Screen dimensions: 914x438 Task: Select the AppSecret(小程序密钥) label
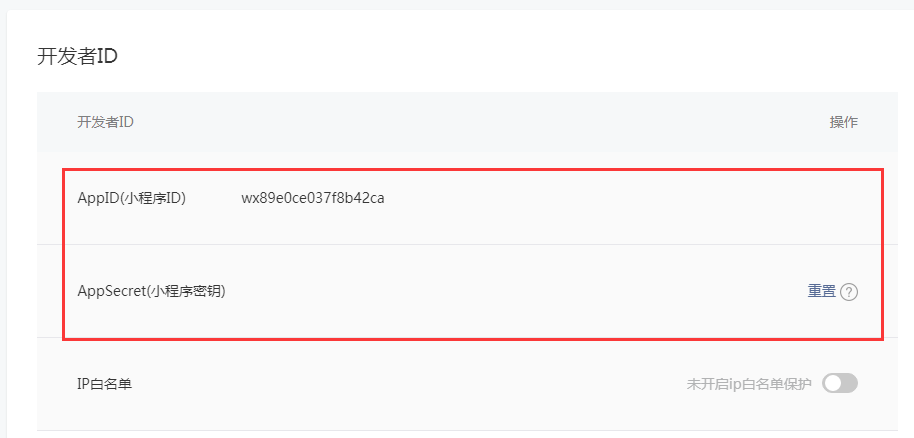151,292
